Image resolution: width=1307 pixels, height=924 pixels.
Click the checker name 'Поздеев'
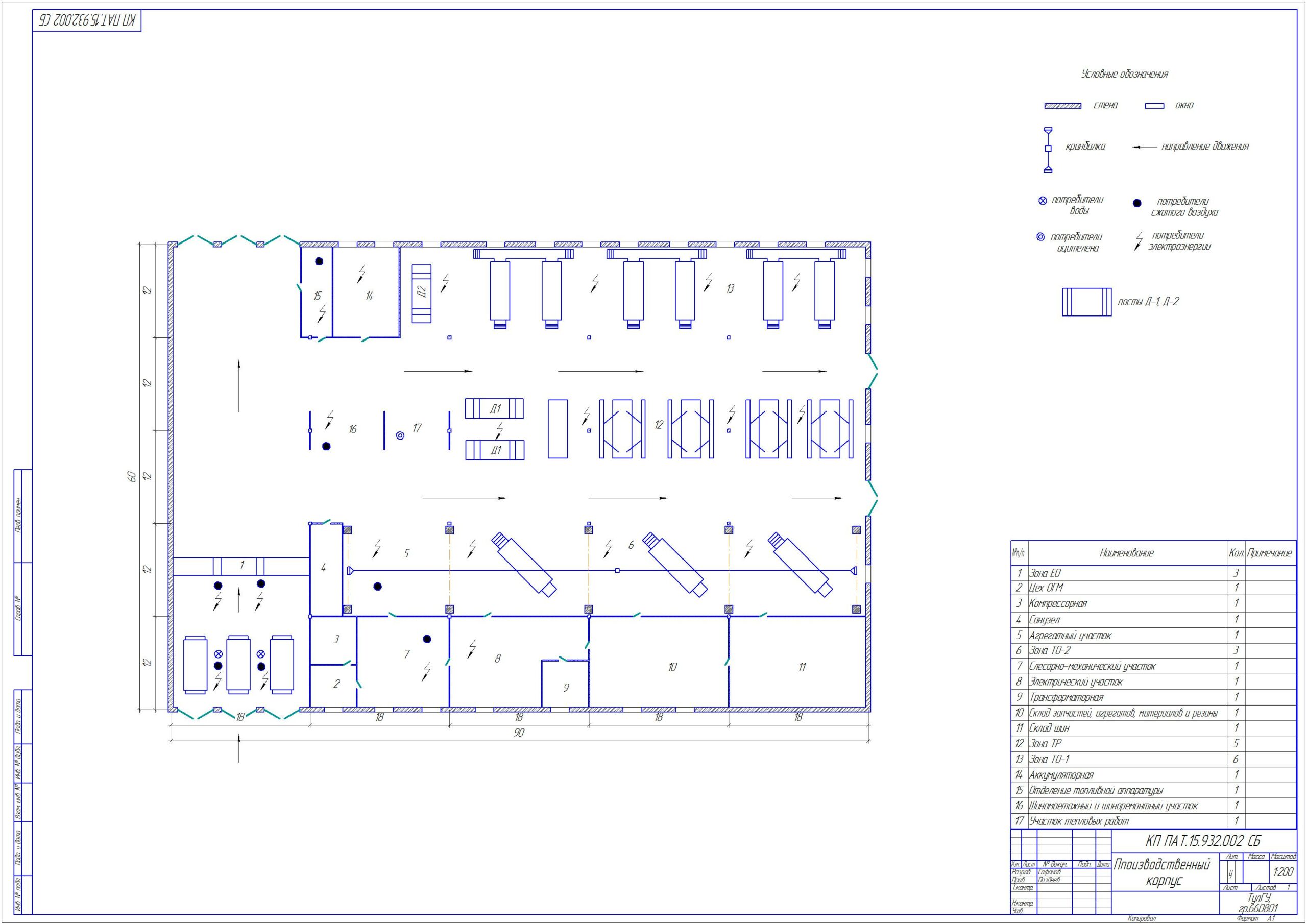1049,880
